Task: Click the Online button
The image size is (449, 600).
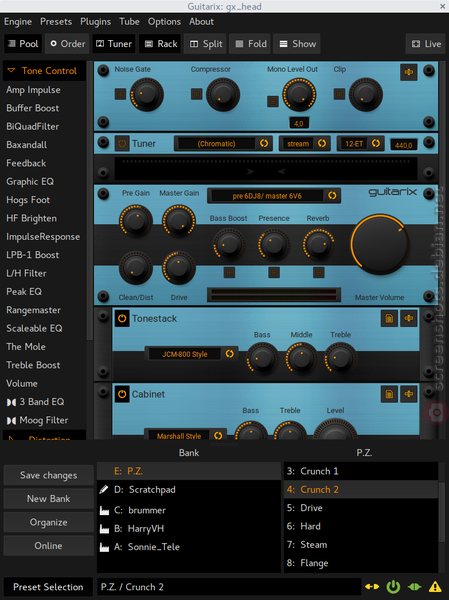Action: [x=49, y=546]
